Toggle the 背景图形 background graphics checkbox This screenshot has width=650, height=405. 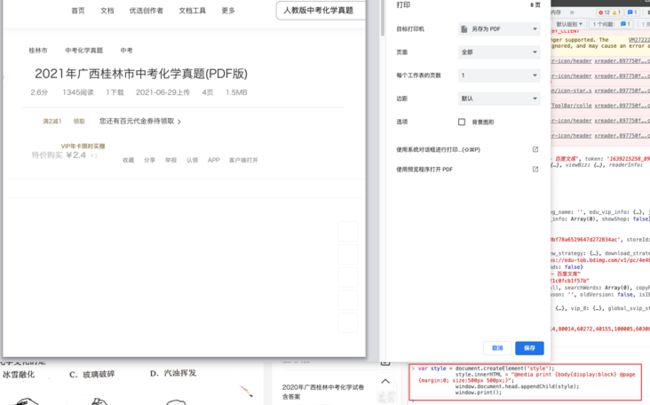(461, 122)
